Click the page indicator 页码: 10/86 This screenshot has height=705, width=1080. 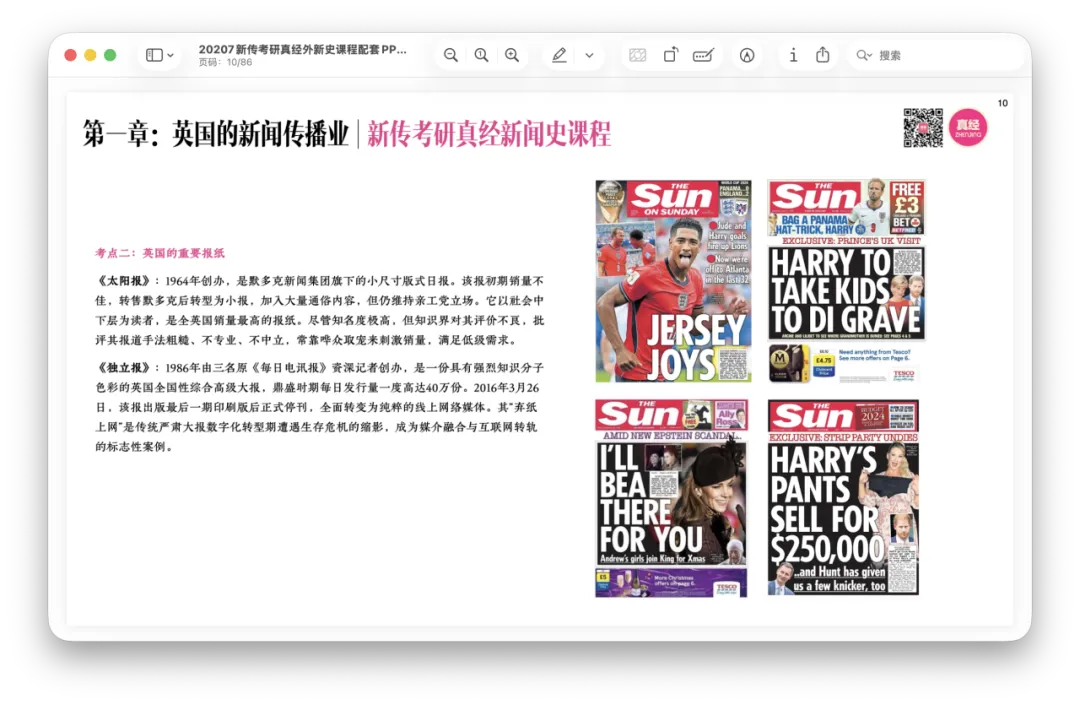tap(225, 63)
